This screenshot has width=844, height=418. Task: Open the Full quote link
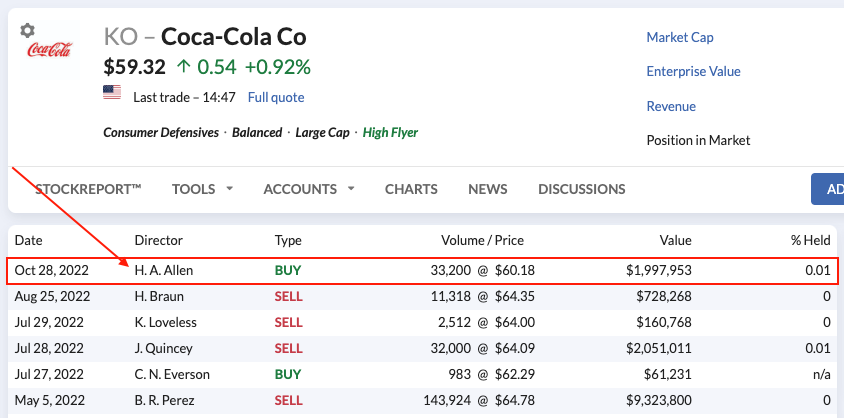pyautogui.click(x=276, y=98)
